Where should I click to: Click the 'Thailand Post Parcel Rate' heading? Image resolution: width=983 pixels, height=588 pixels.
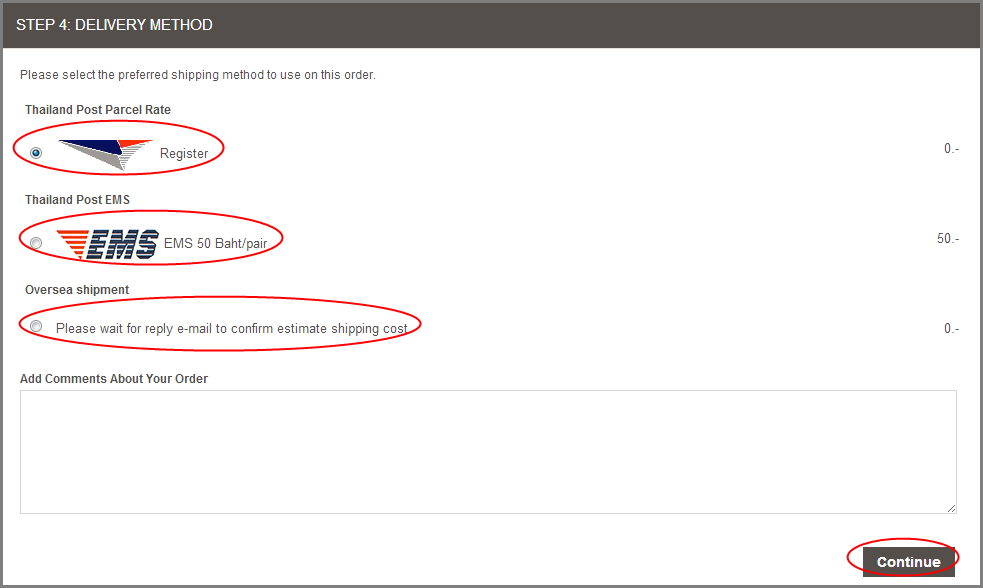pos(98,110)
